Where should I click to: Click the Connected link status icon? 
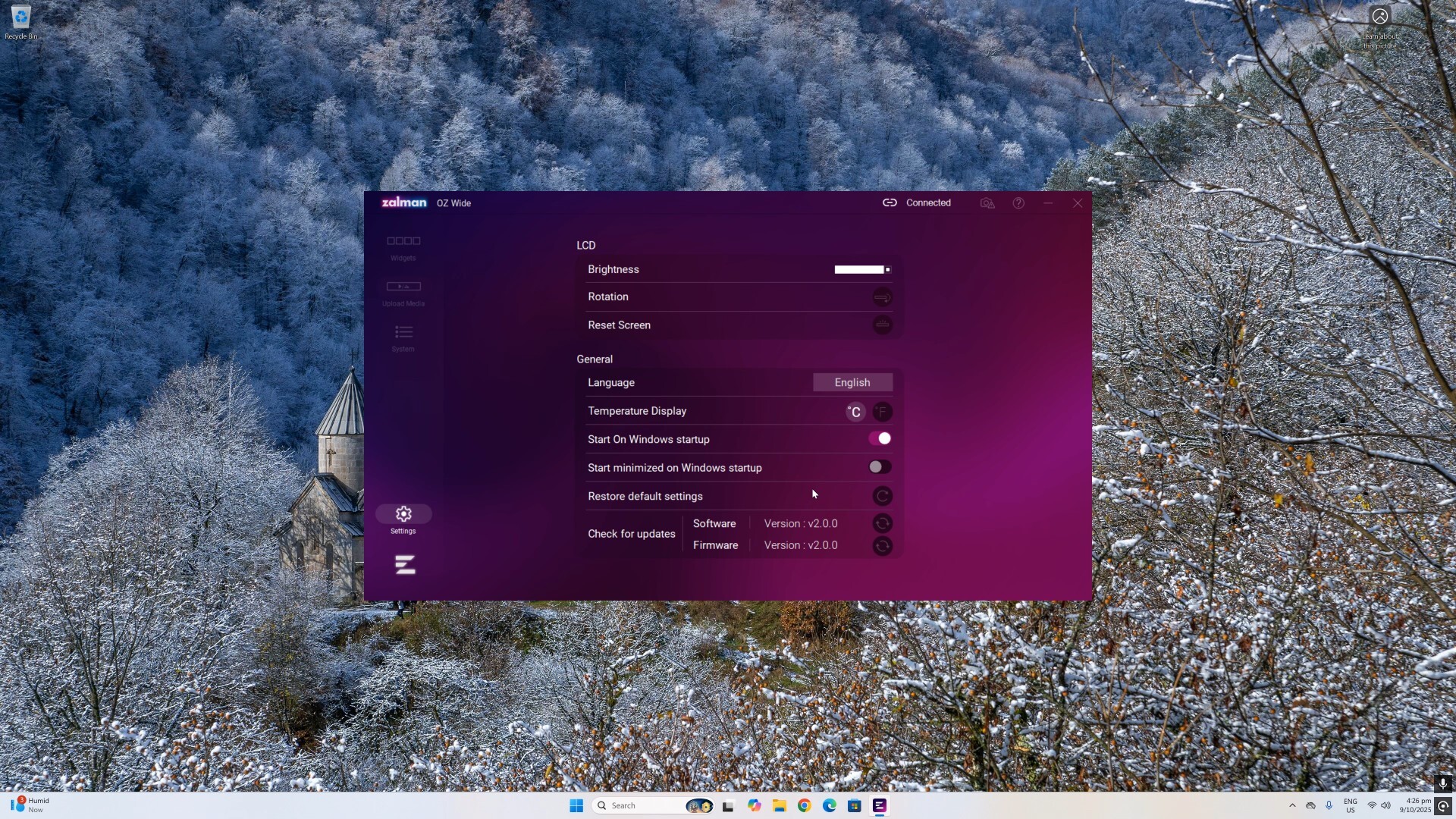pyautogui.click(x=890, y=203)
